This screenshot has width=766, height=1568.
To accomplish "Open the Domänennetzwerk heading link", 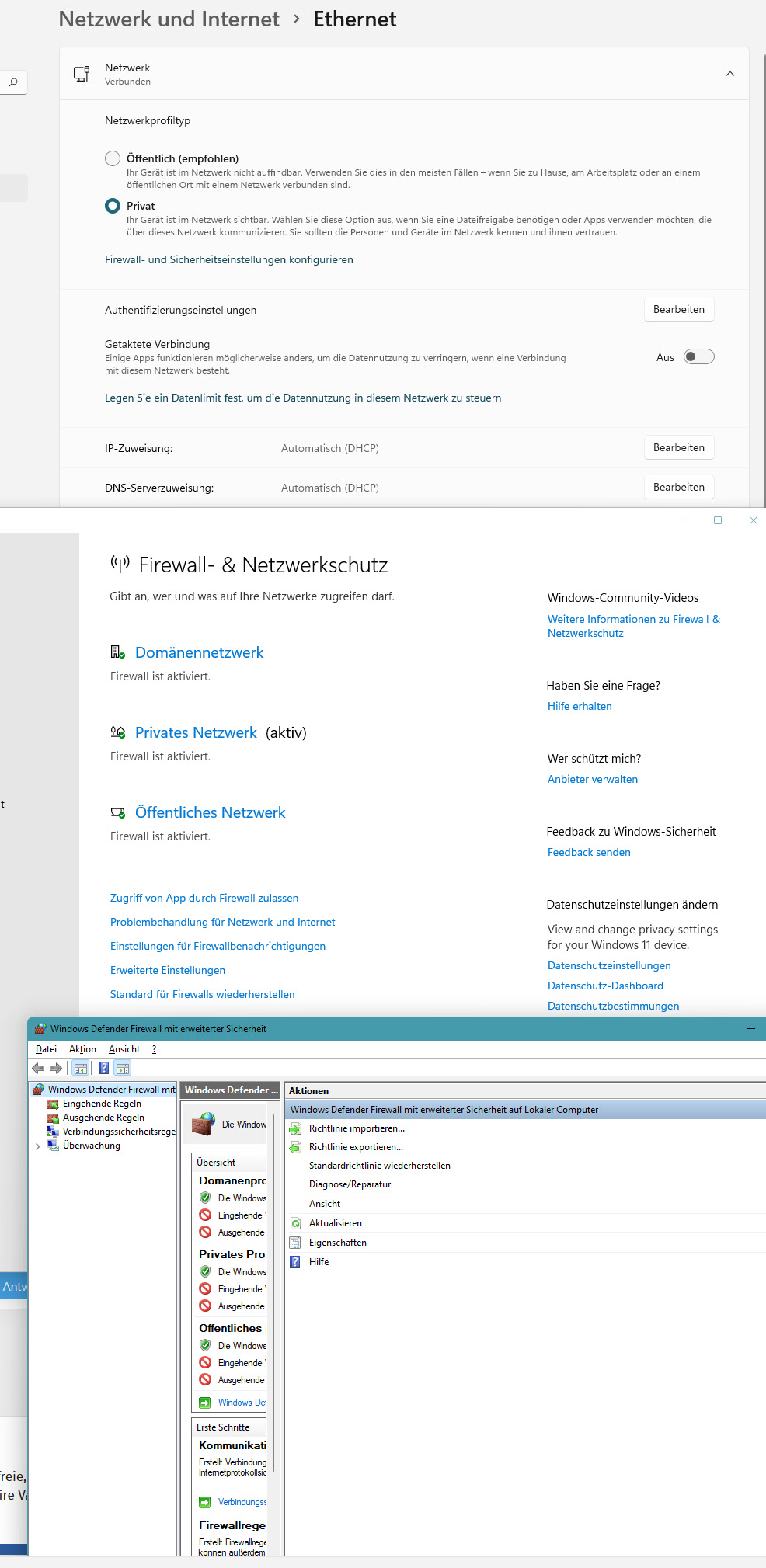I will pos(200,652).
